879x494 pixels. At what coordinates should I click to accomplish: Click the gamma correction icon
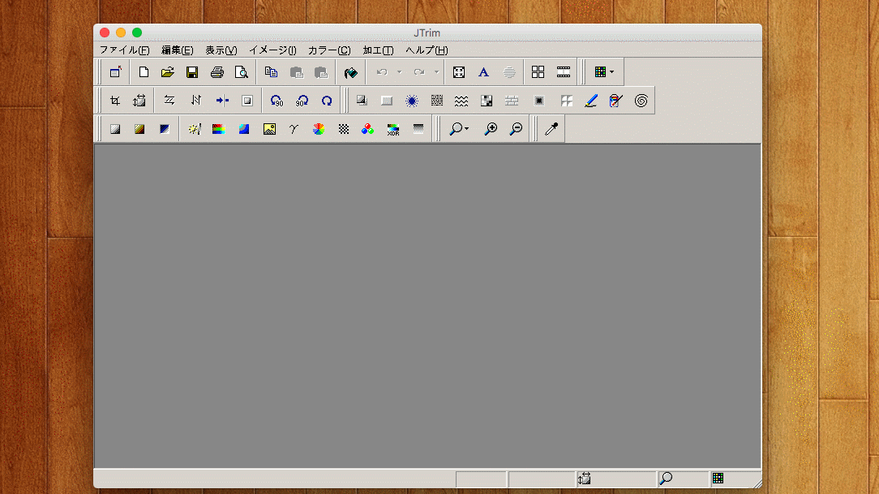click(293, 129)
